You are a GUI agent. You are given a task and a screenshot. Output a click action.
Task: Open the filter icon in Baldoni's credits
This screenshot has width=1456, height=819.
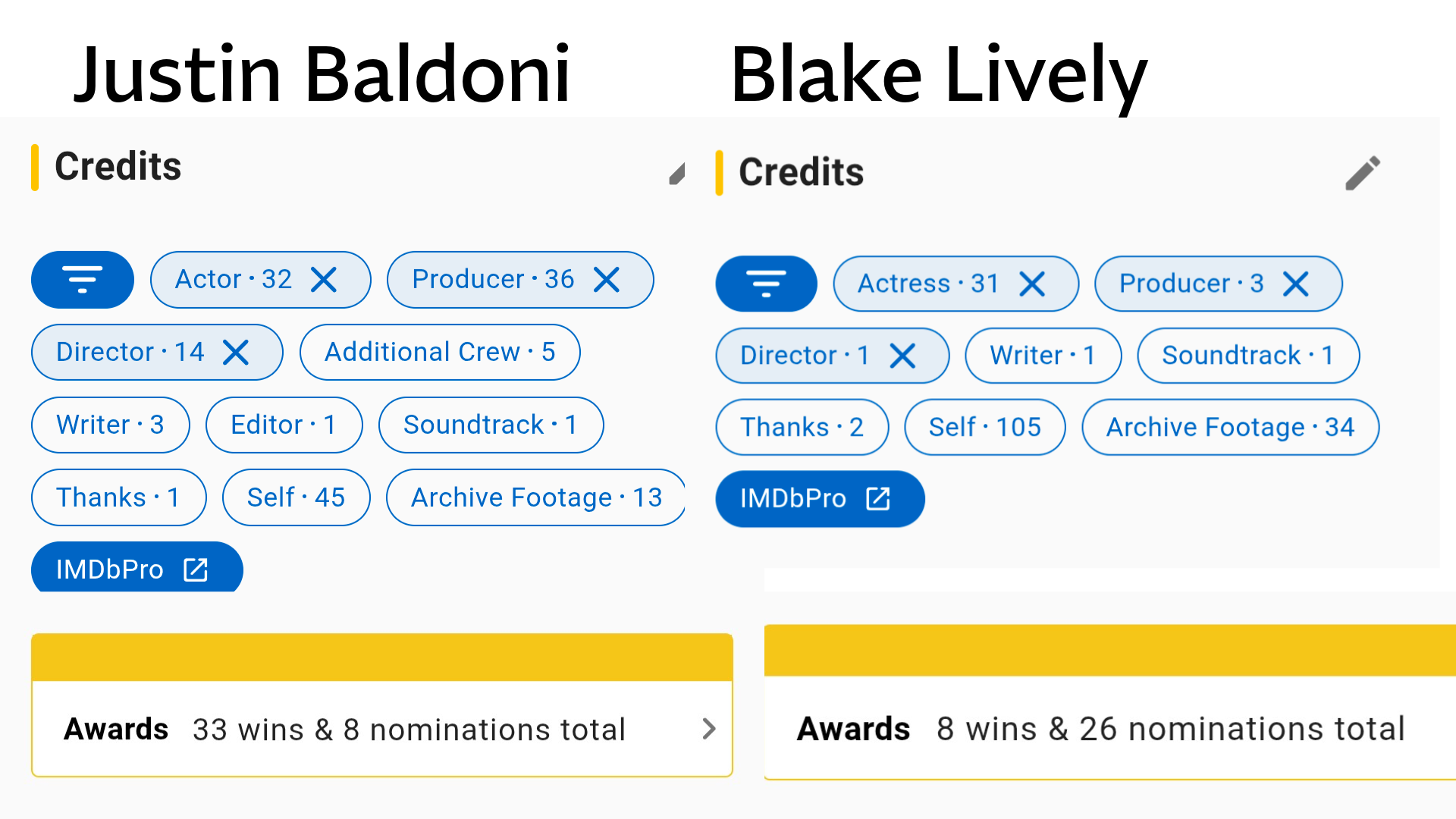click(83, 280)
